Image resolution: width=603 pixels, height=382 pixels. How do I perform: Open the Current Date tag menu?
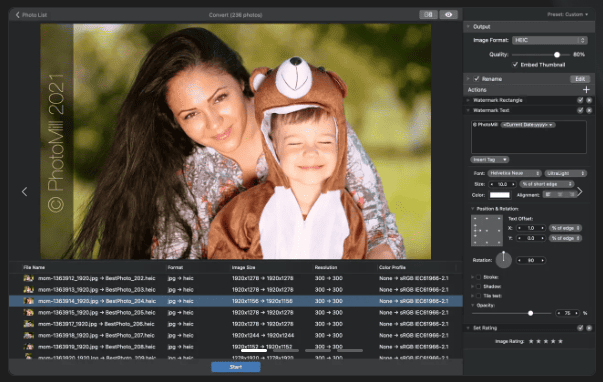pyautogui.click(x=528, y=125)
